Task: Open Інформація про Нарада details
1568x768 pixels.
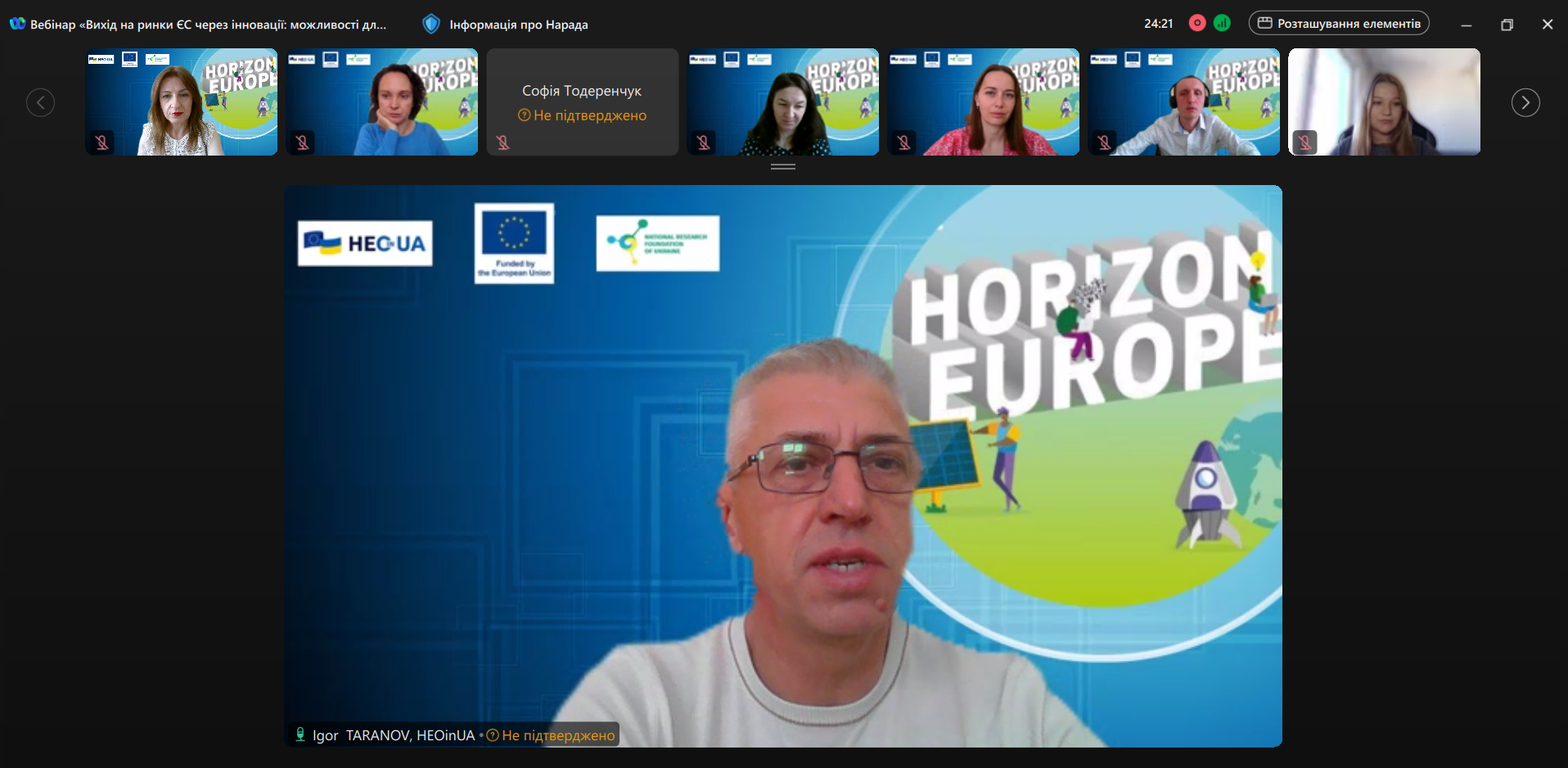Action: (518, 25)
